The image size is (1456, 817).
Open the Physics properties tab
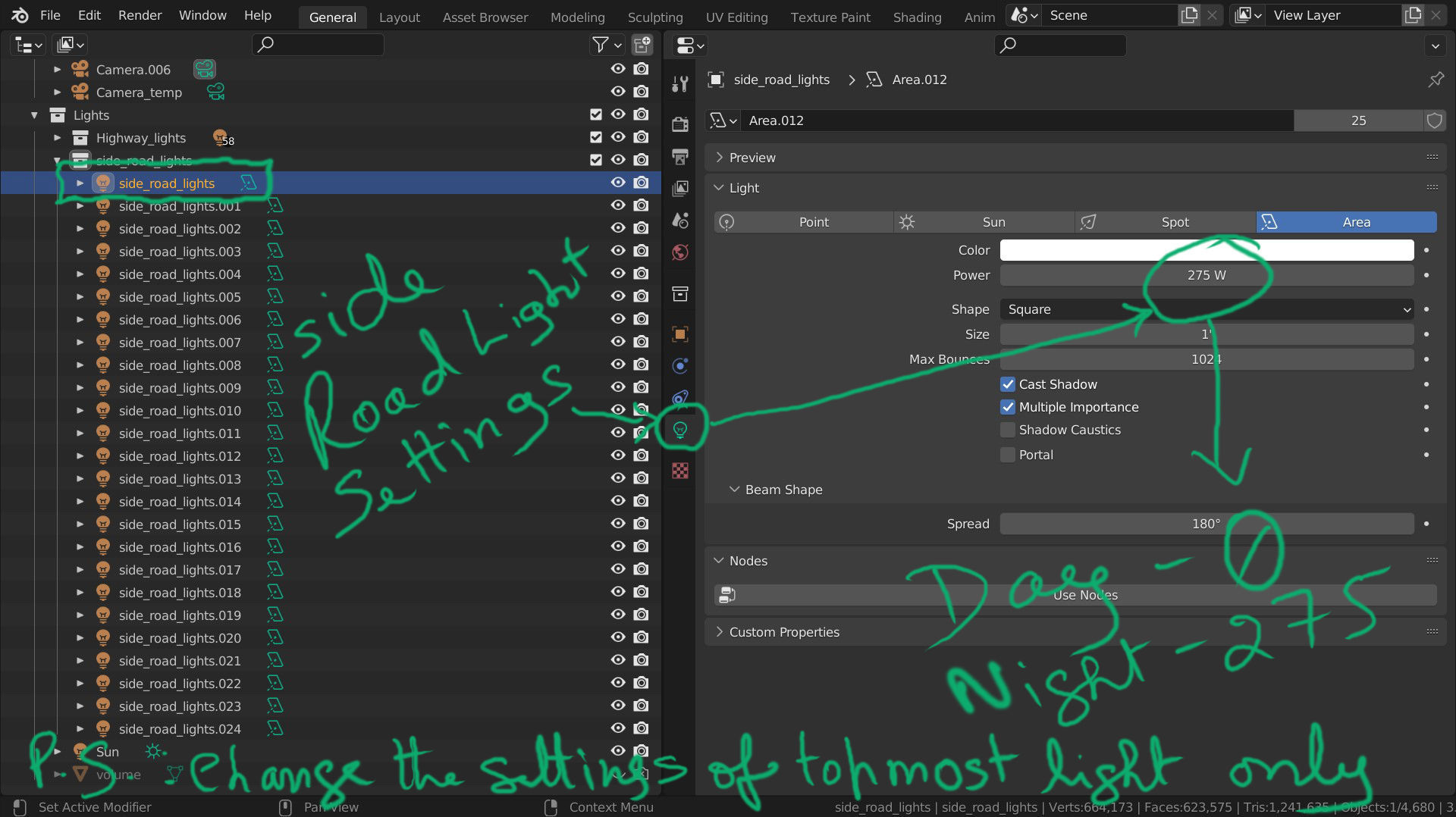point(680,366)
